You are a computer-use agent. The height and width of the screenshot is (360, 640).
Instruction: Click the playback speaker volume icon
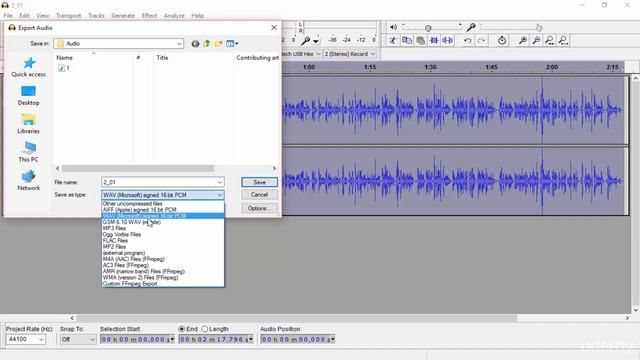[393, 27]
